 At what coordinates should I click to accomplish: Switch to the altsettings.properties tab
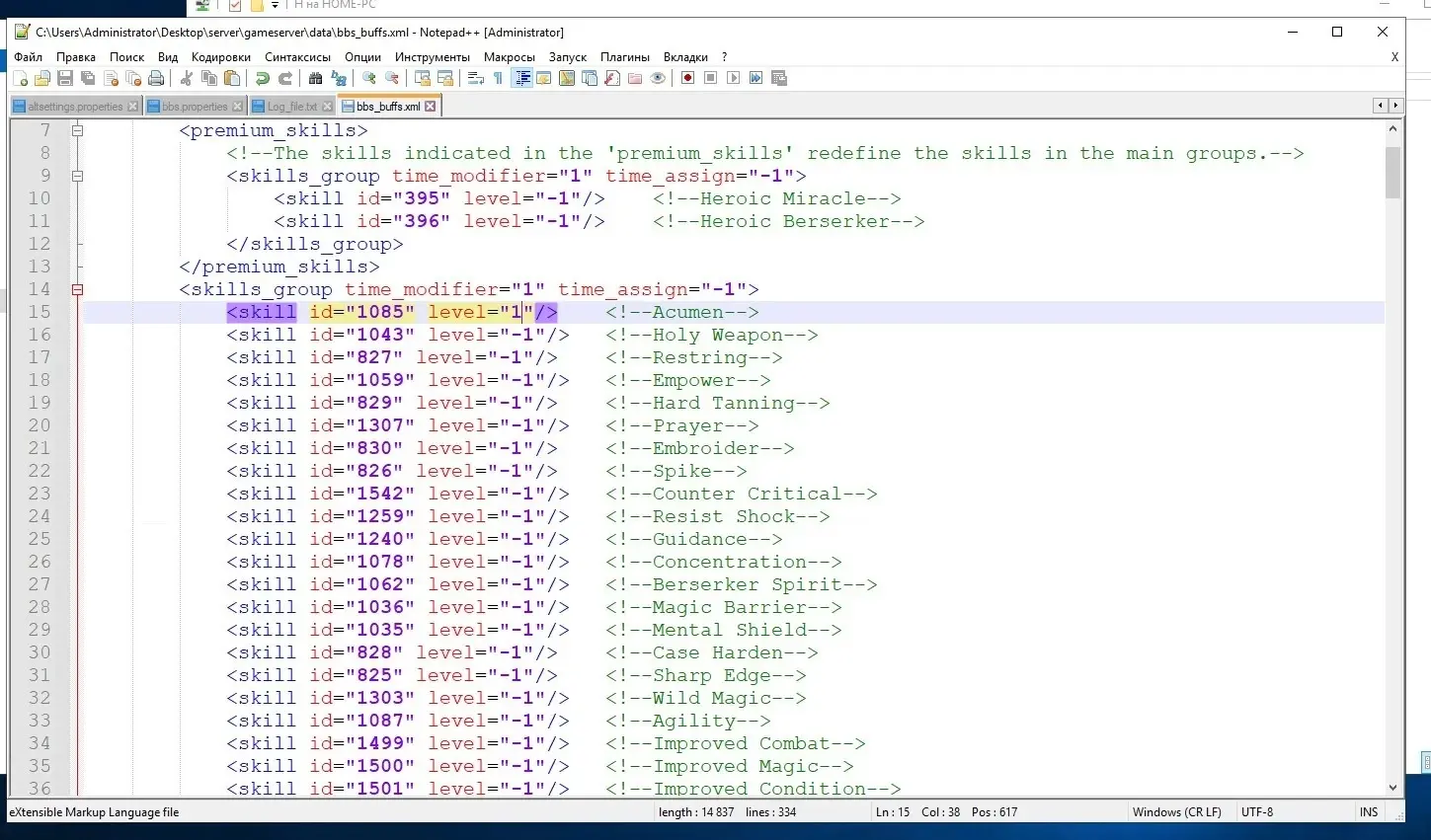click(x=75, y=107)
